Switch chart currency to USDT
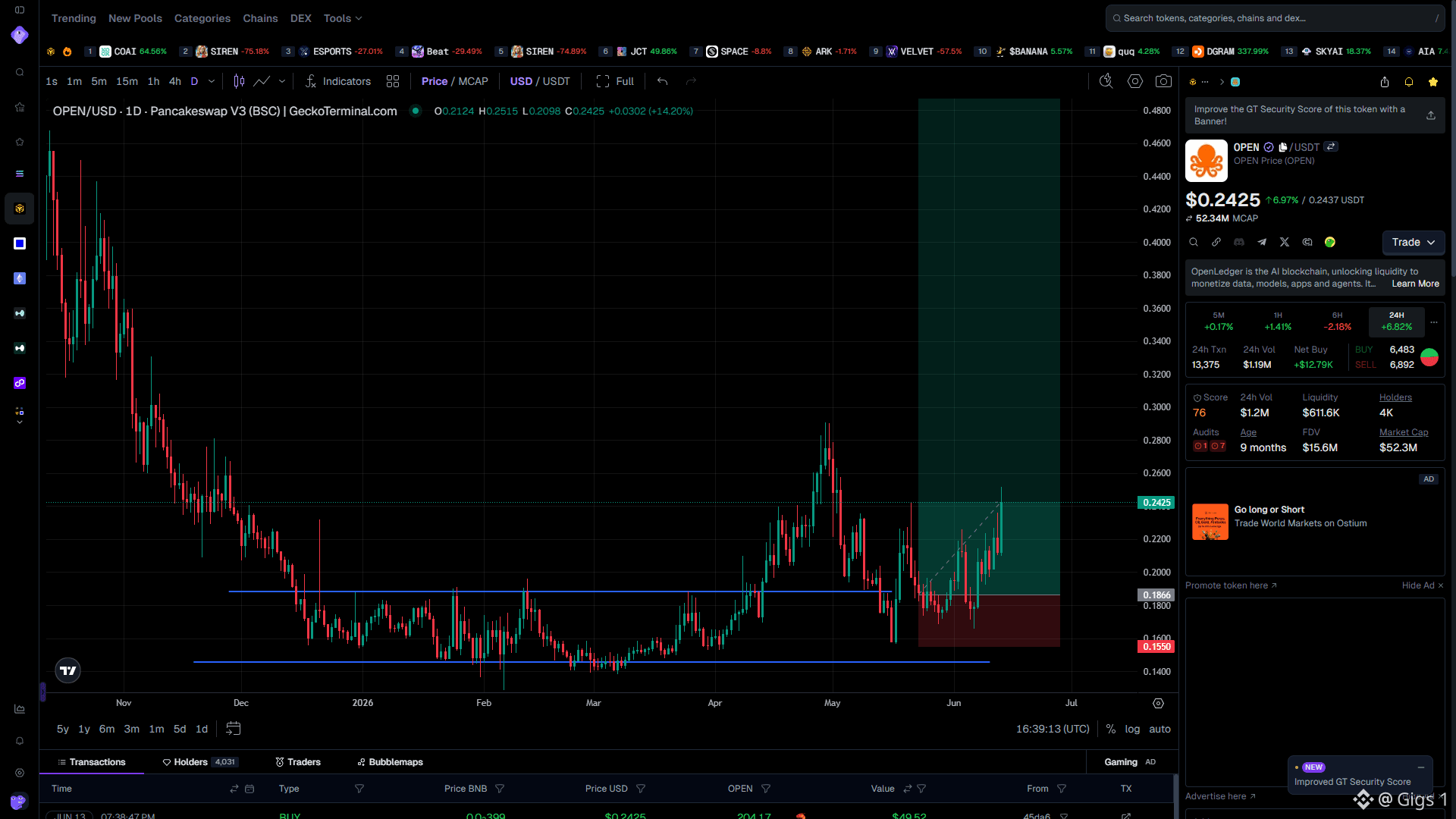This screenshot has width=1456, height=819. click(x=557, y=81)
